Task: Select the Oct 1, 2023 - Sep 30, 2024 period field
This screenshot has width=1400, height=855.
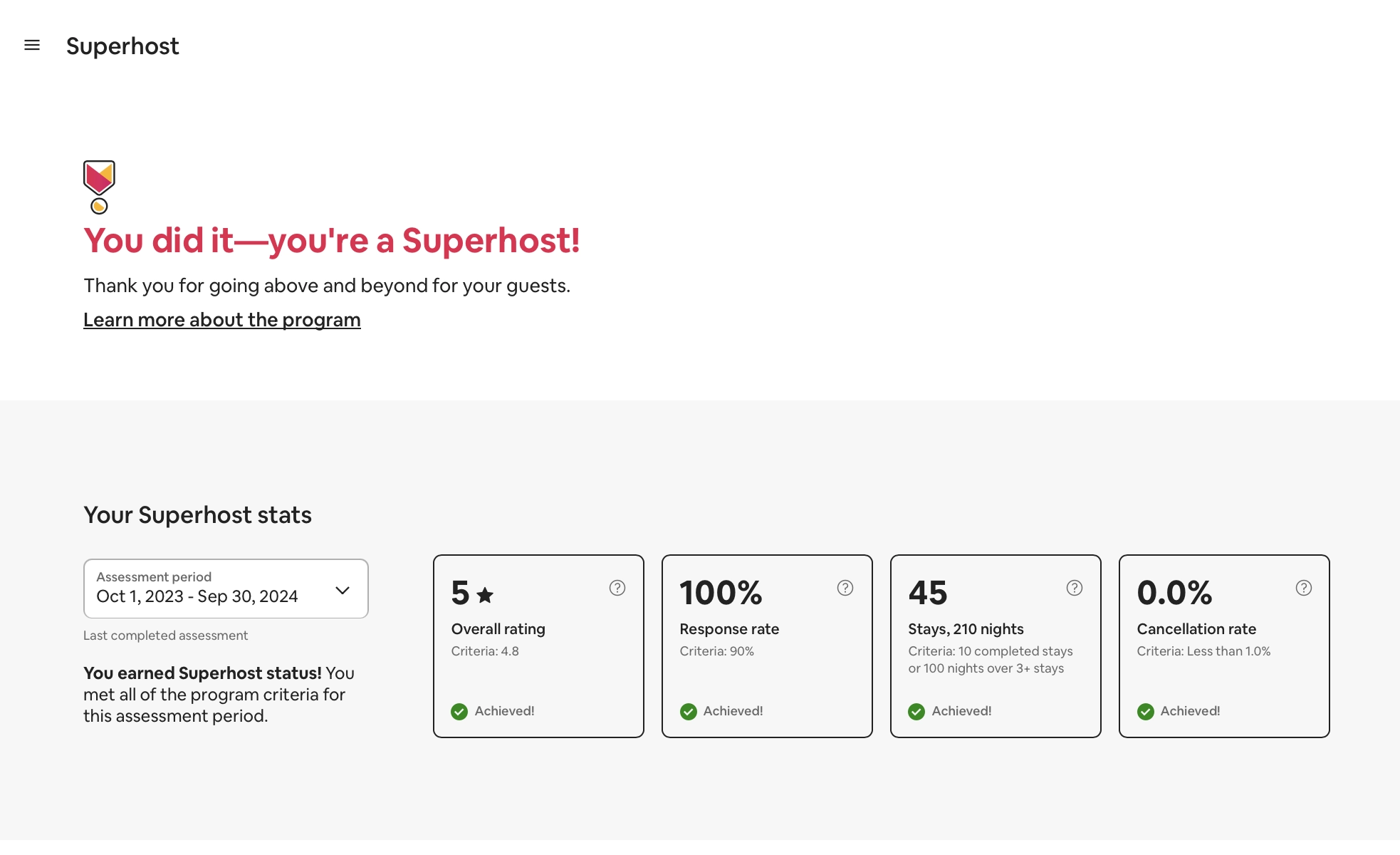Action: 197,596
